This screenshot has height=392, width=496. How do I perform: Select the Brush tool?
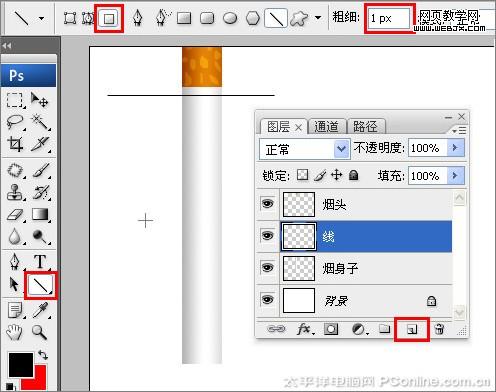[x=41, y=170]
